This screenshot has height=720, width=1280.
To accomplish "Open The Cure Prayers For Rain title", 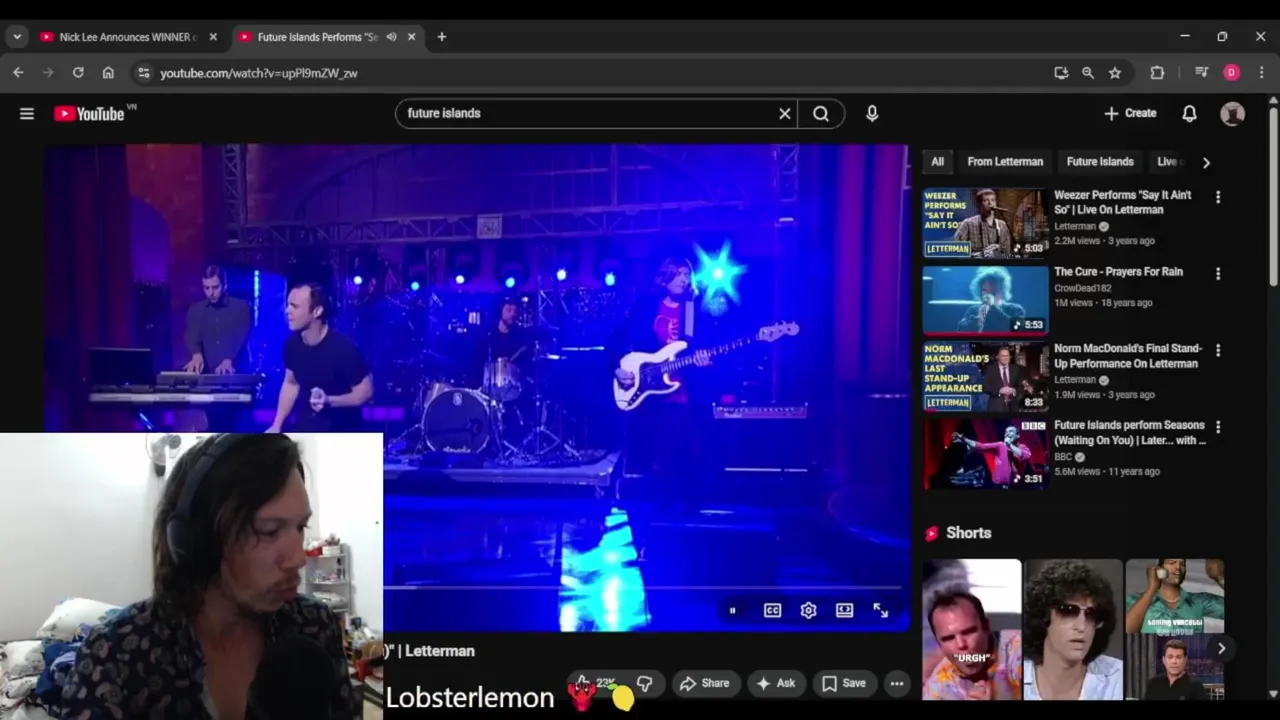I will tap(1118, 272).
